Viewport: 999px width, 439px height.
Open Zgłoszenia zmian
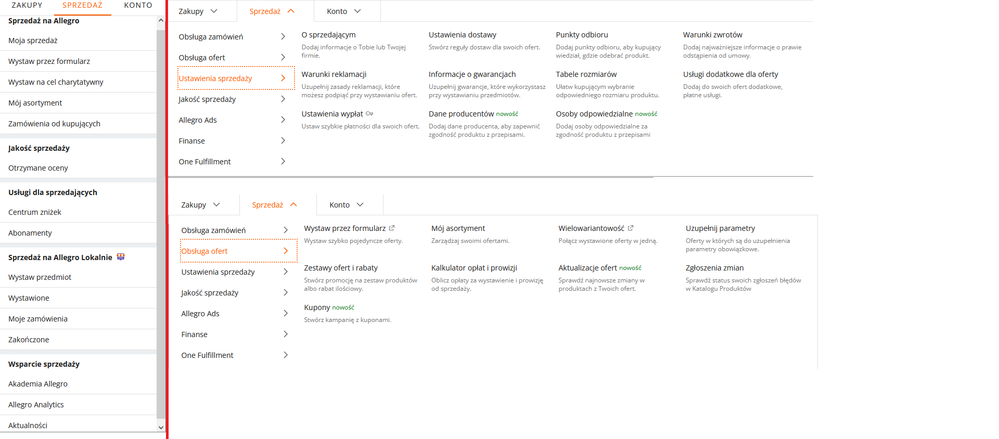tap(714, 268)
